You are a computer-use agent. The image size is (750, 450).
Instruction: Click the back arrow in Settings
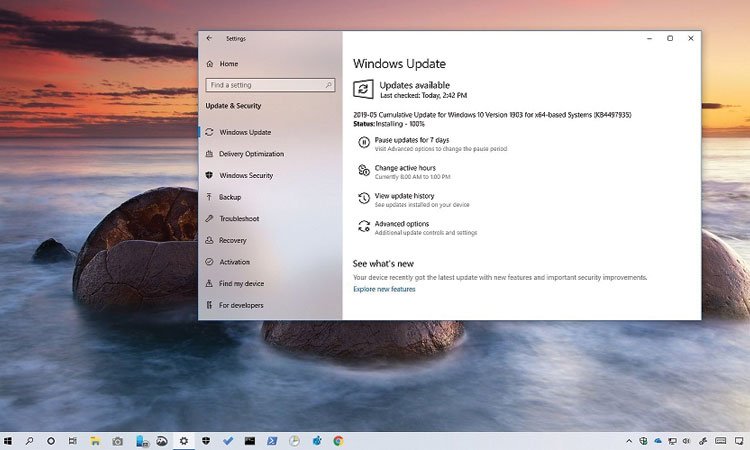(209, 38)
